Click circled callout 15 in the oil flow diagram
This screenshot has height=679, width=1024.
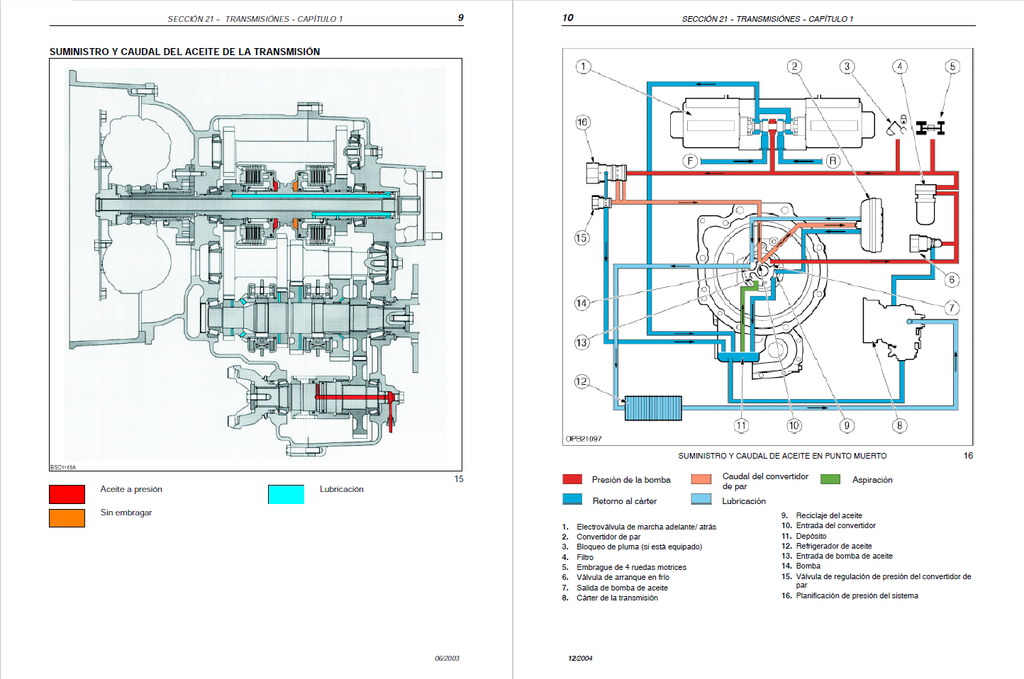(582, 238)
